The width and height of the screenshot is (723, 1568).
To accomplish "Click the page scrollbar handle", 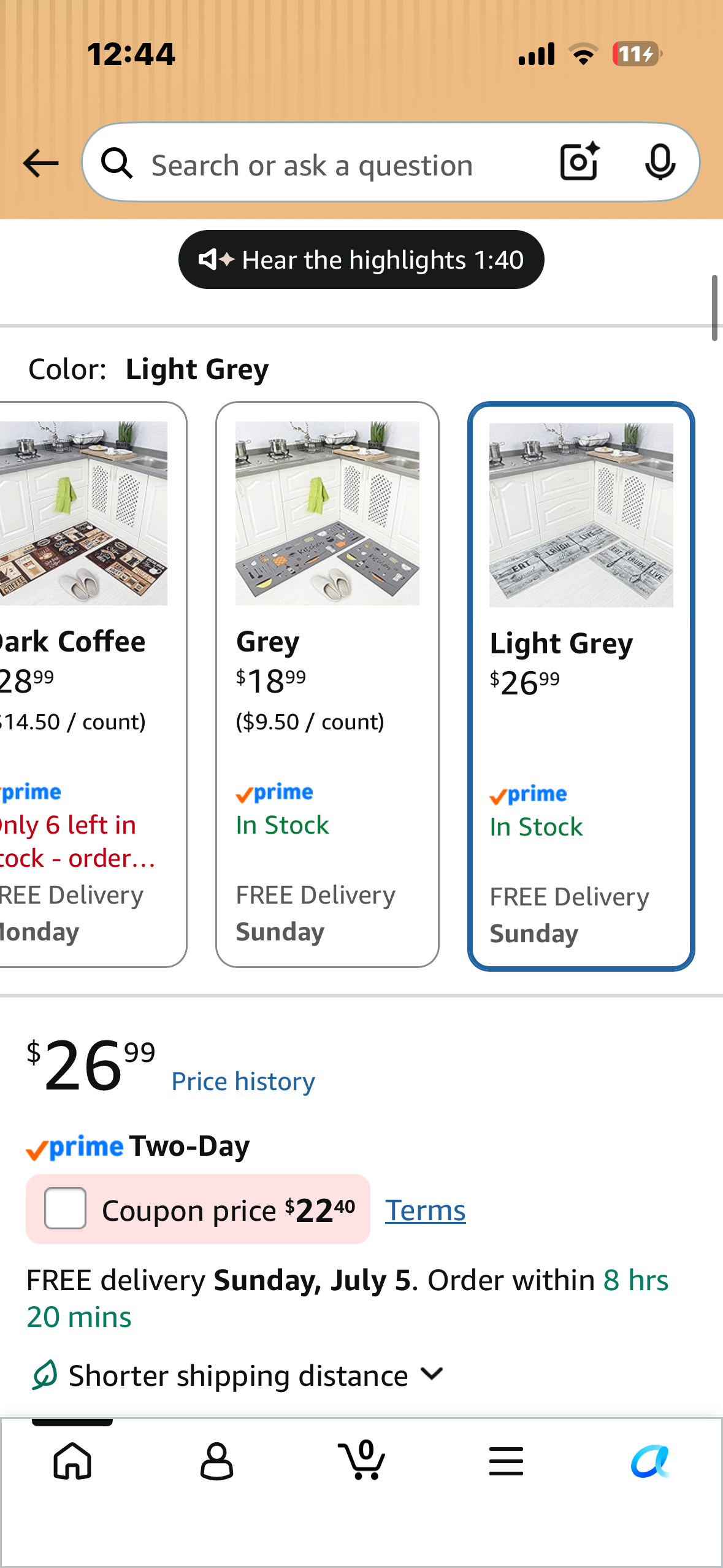I will pos(714,308).
